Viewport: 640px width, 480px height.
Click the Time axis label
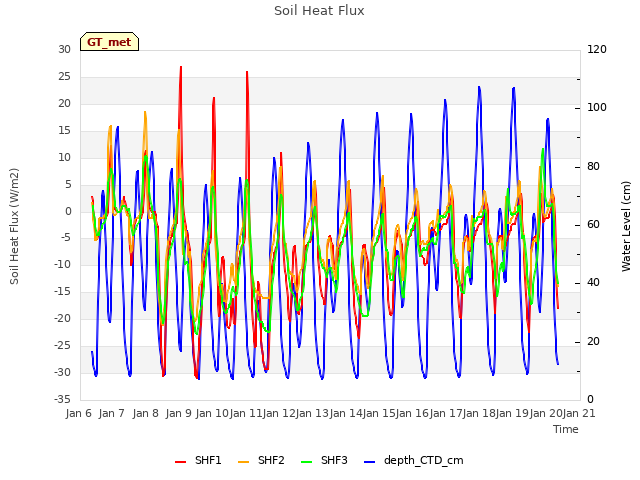pos(566,429)
